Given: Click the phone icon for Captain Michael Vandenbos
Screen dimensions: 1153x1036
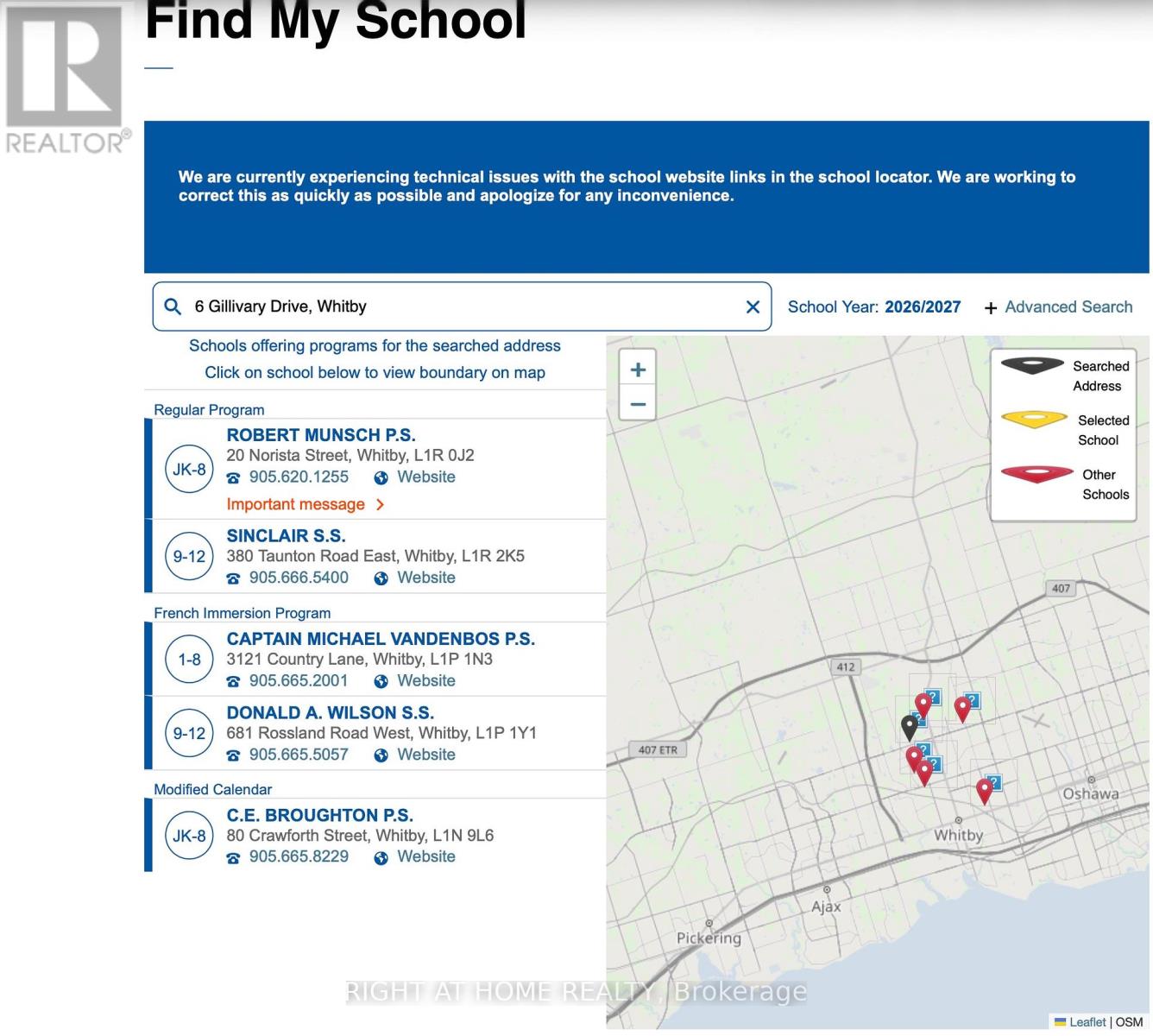Looking at the screenshot, I should [x=233, y=681].
